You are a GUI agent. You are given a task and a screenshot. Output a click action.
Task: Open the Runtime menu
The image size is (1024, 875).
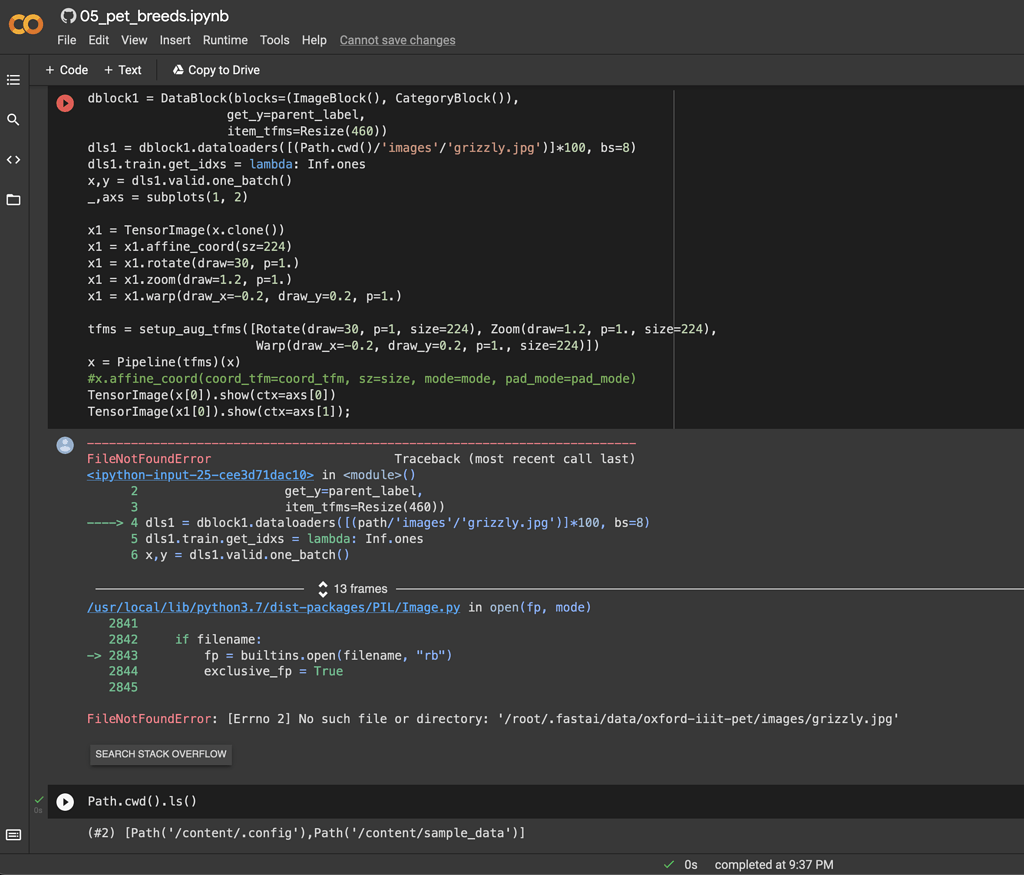pos(224,40)
